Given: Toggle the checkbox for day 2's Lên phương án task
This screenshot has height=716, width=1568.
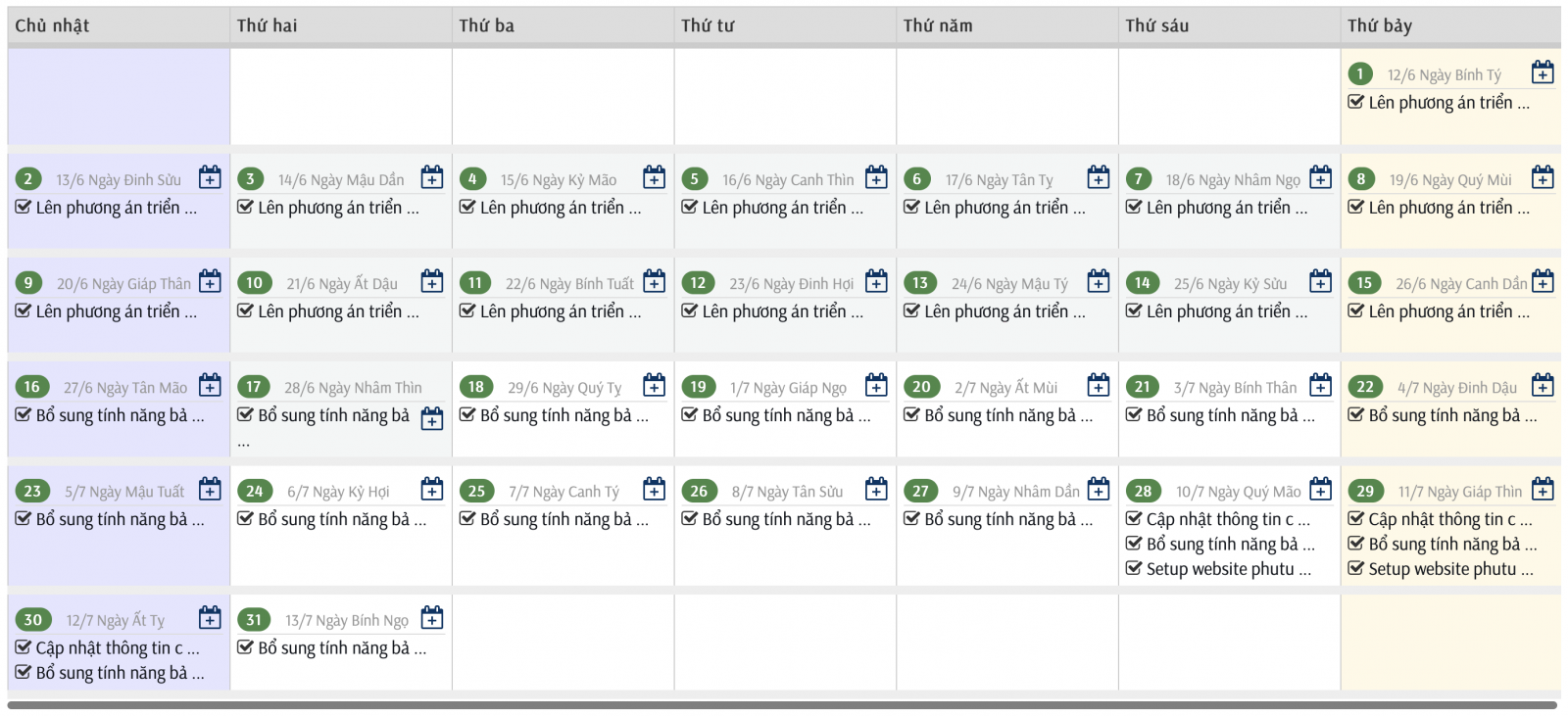Looking at the screenshot, I should (x=24, y=208).
